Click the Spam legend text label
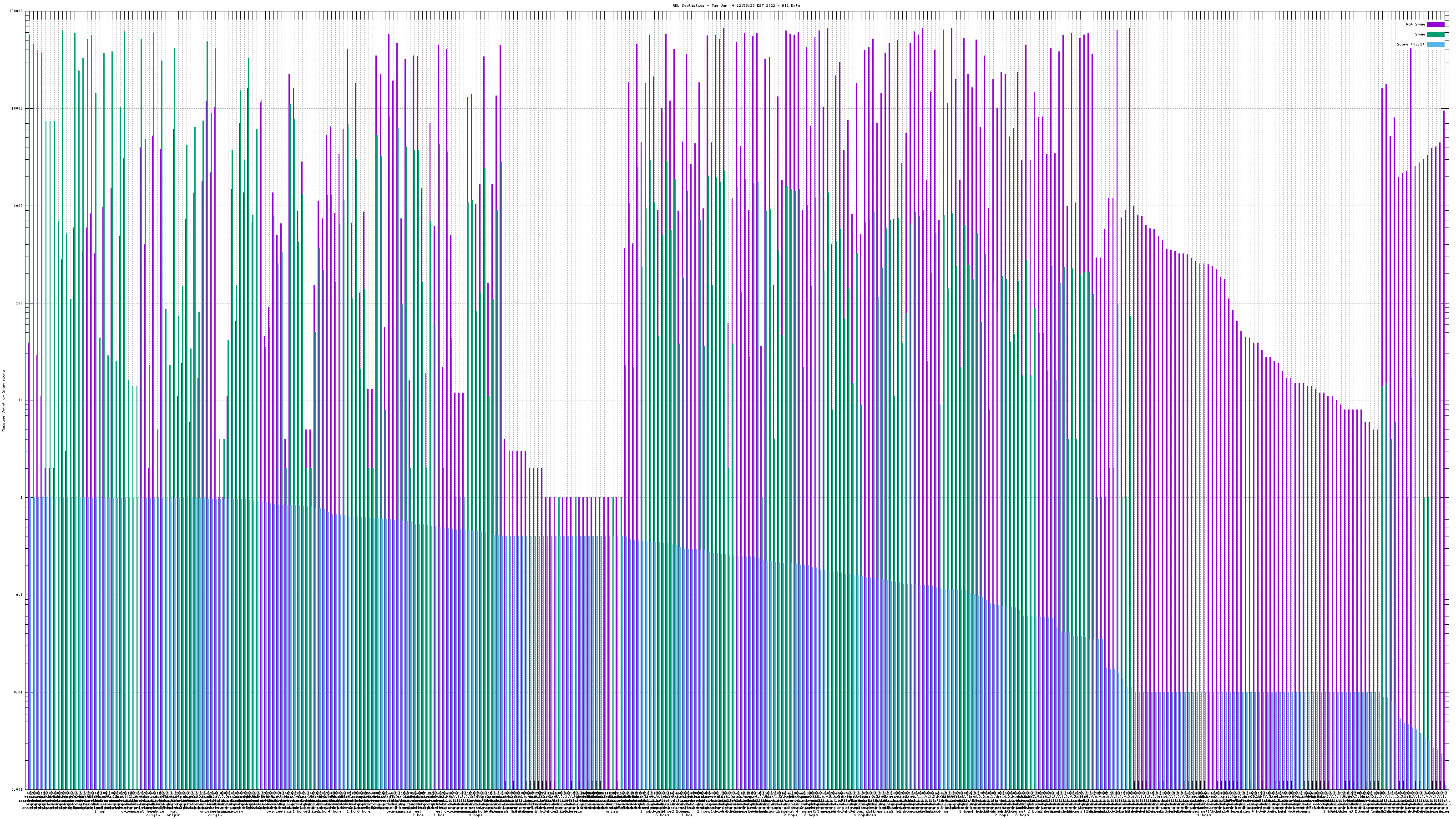This screenshot has height=819, width=1456. (x=1420, y=35)
